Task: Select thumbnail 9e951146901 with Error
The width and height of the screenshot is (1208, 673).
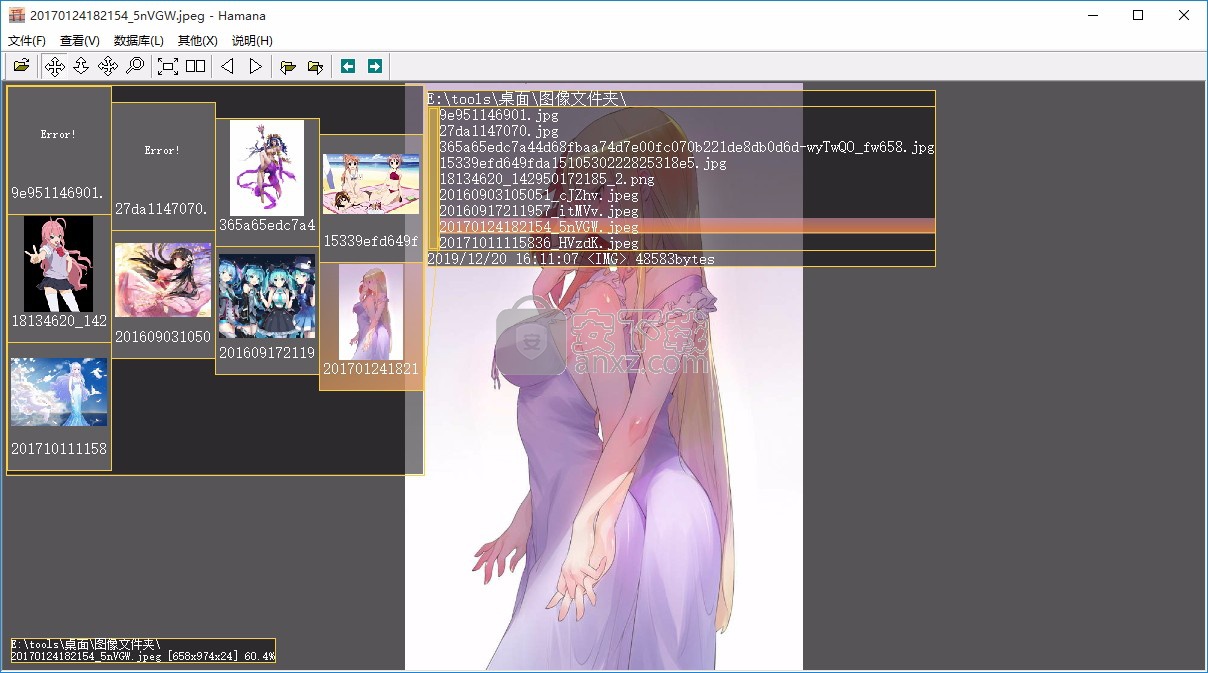Action: [59, 150]
